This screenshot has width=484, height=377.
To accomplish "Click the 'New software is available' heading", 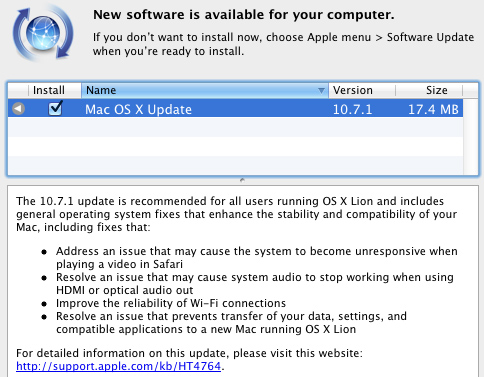I will [244, 15].
